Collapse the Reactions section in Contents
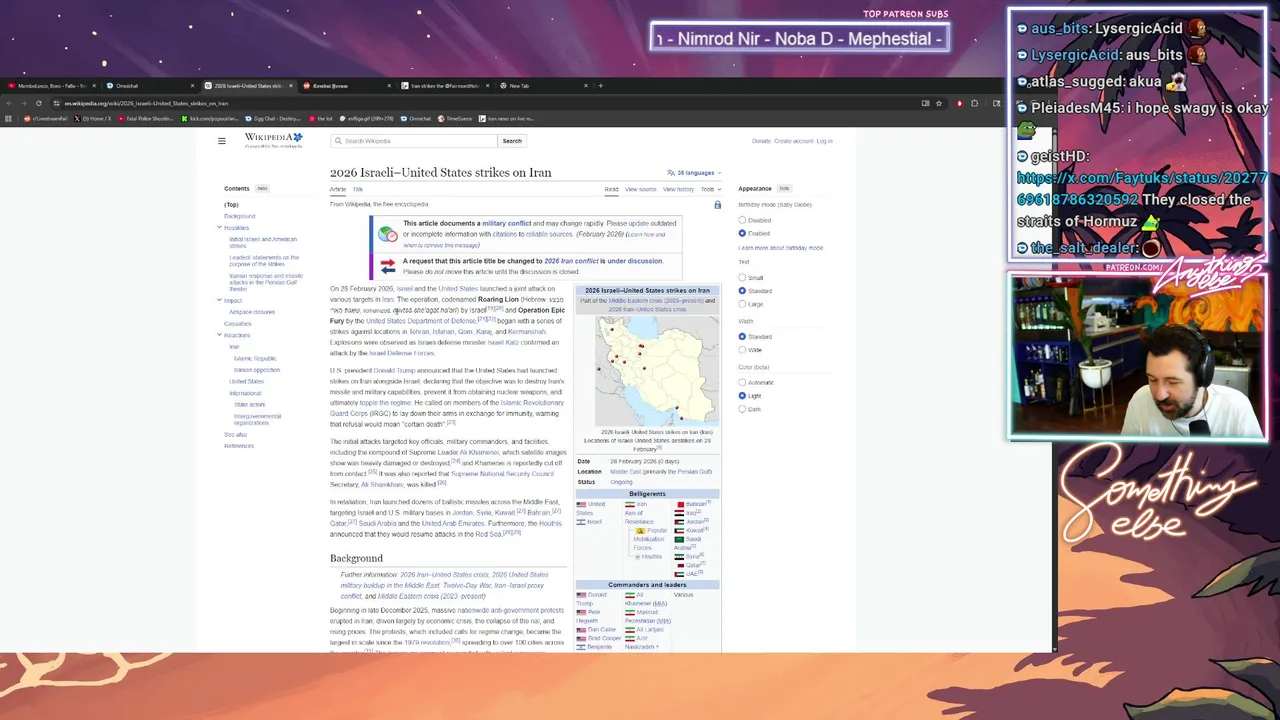Screen dimensions: 1280x720 coord(219,335)
